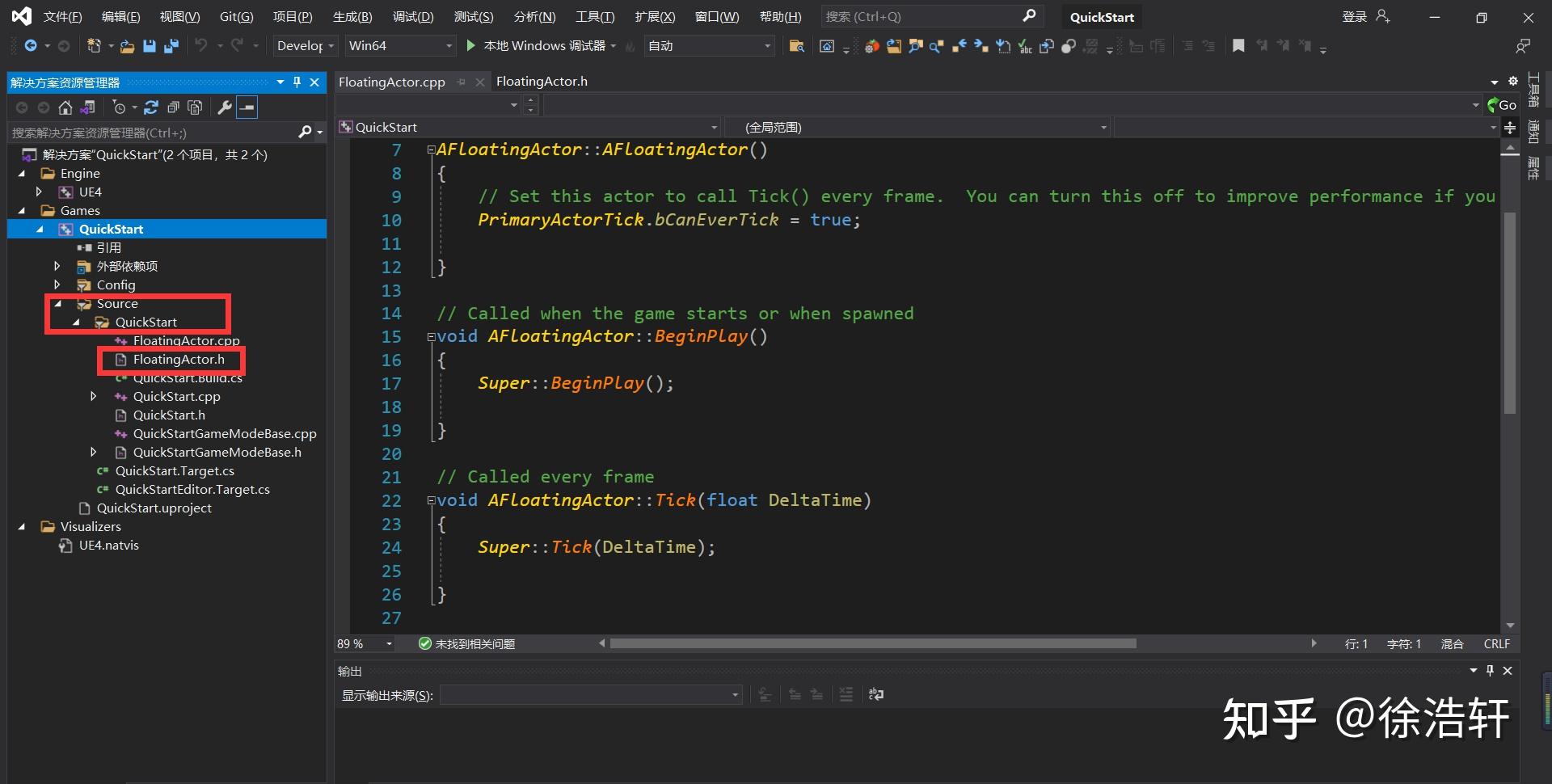Unpin the Solution Explorer panel
The image size is (1552, 784).
[x=297, y=82]
